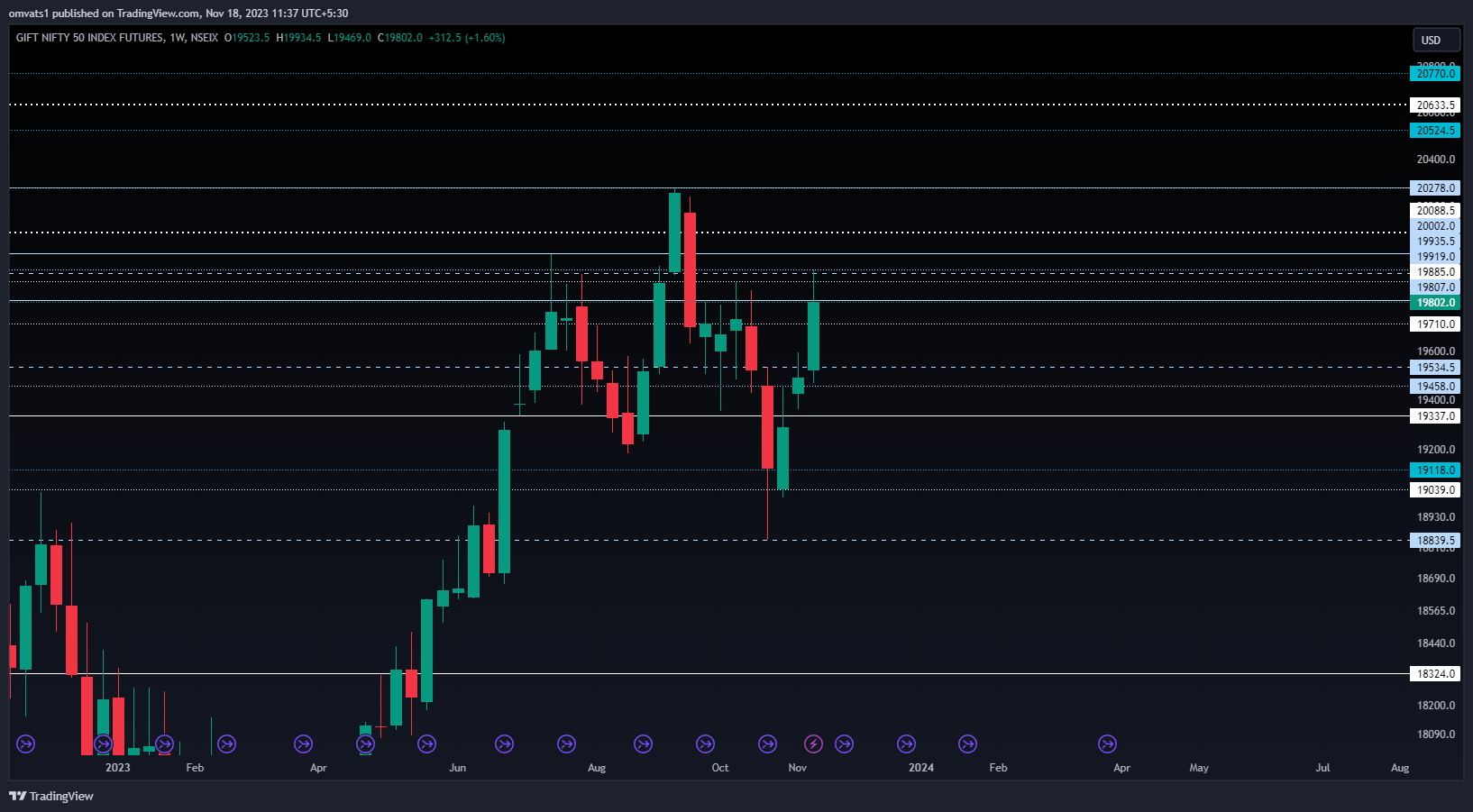Click the 2024 label on time axis

click(x=921, y=768)
